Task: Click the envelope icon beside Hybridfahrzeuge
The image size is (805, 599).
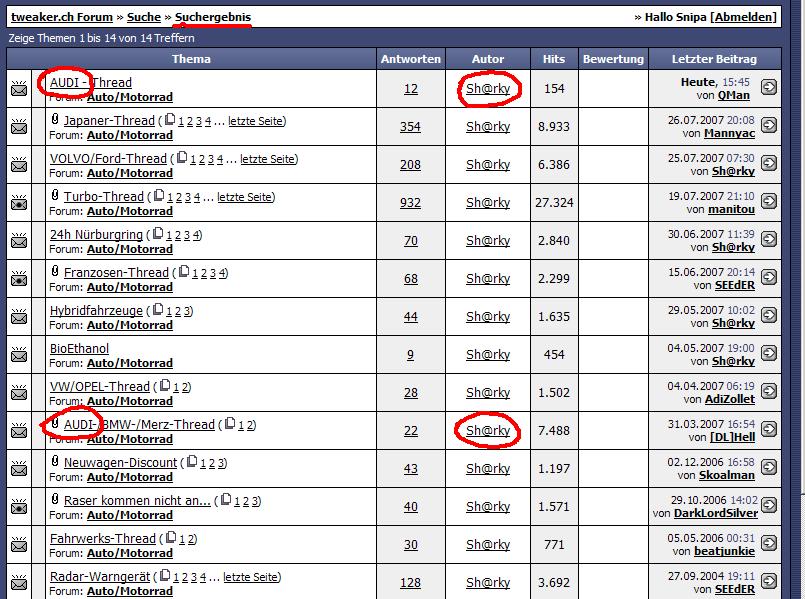Action: 19,317
